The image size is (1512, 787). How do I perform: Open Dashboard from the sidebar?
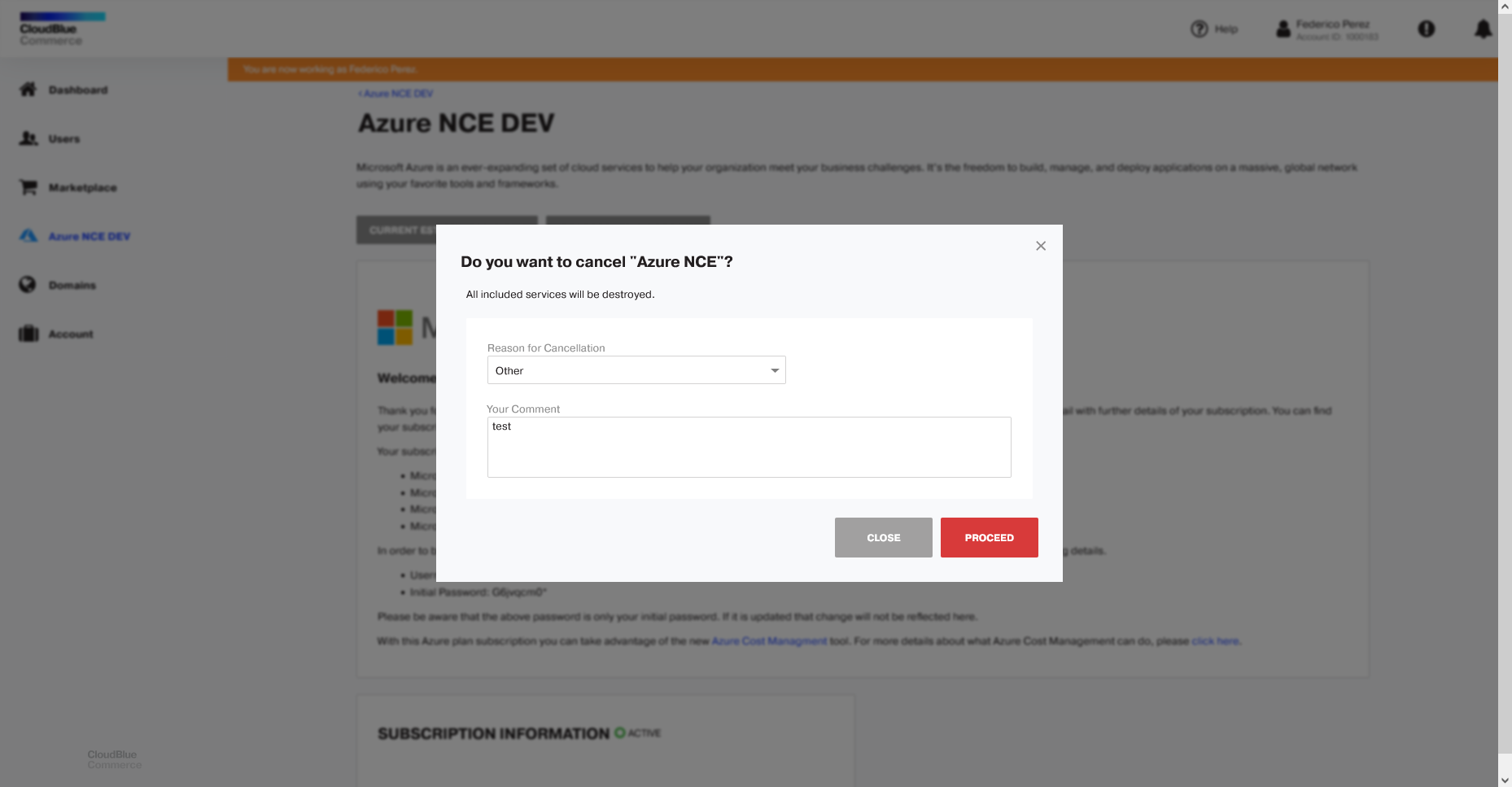tap(78, 90)
